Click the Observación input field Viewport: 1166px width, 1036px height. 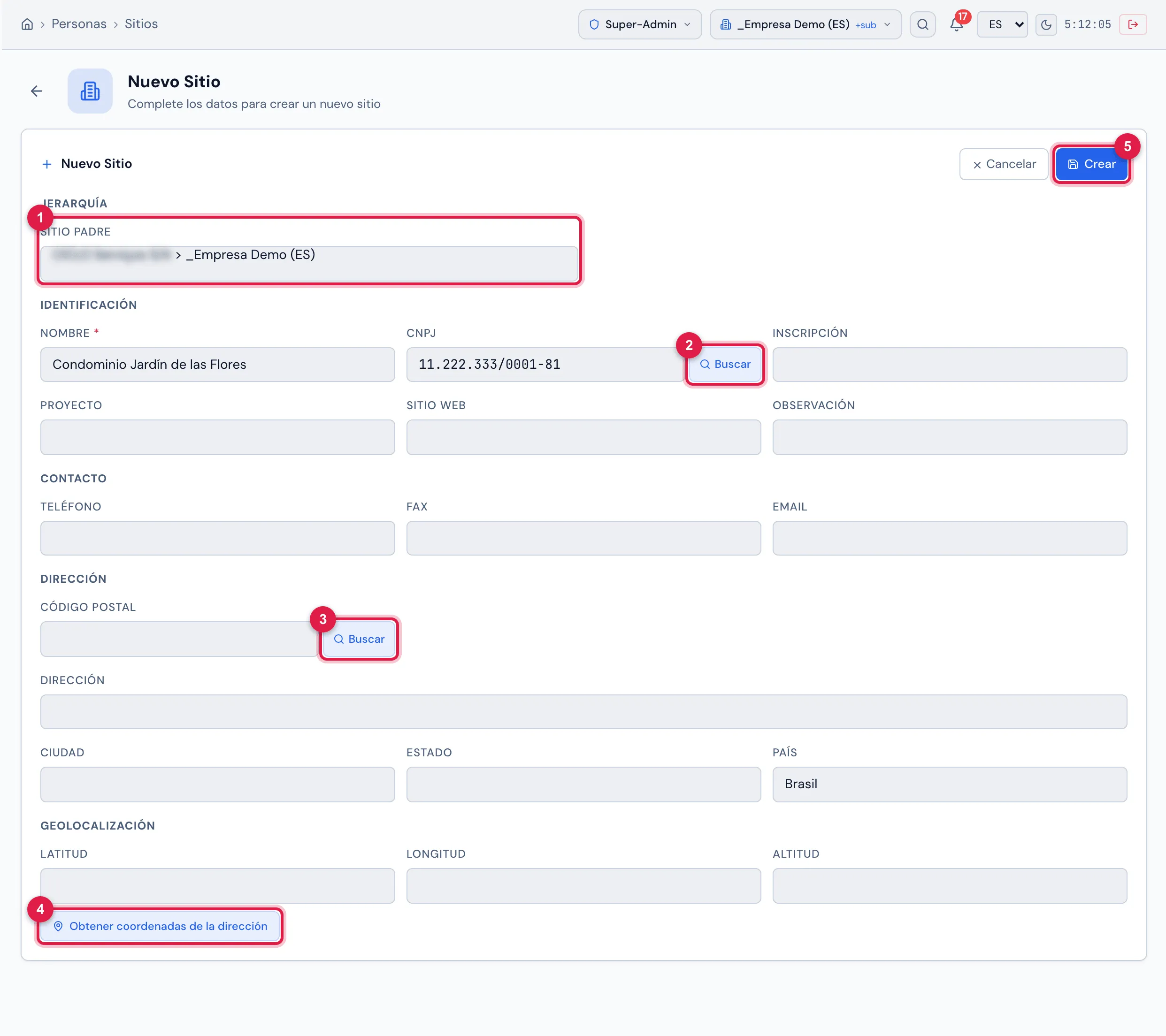coord(949,437)
